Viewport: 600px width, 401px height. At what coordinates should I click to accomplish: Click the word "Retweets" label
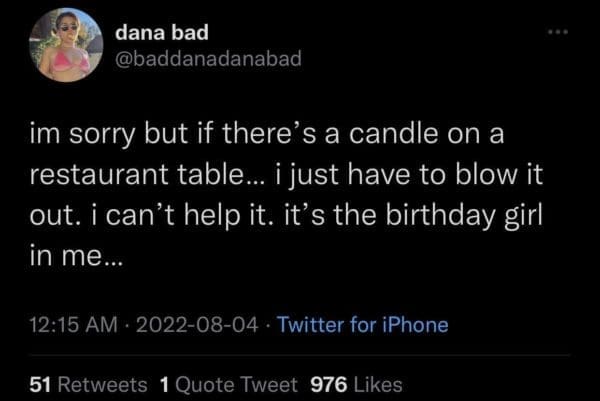111,384
